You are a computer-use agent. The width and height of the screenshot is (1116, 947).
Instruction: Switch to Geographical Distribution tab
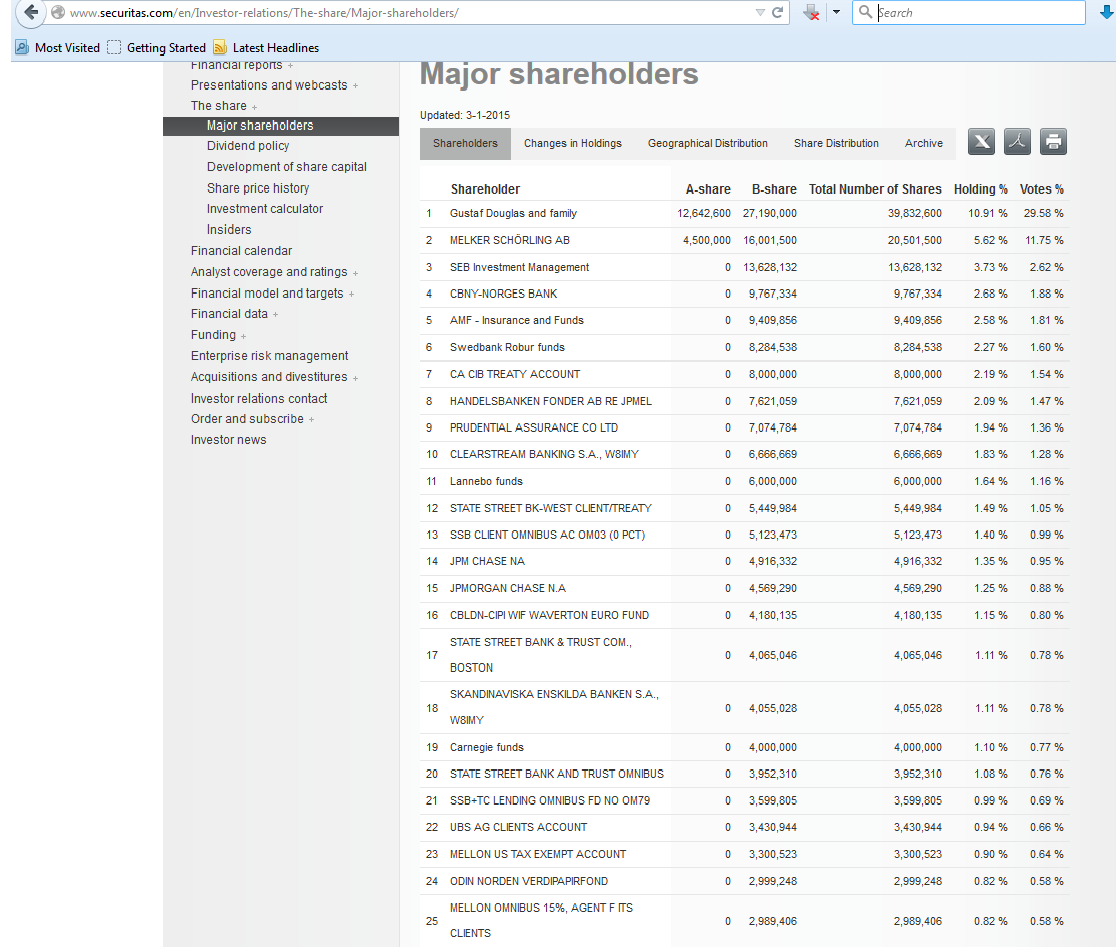[x=707, y=143]
